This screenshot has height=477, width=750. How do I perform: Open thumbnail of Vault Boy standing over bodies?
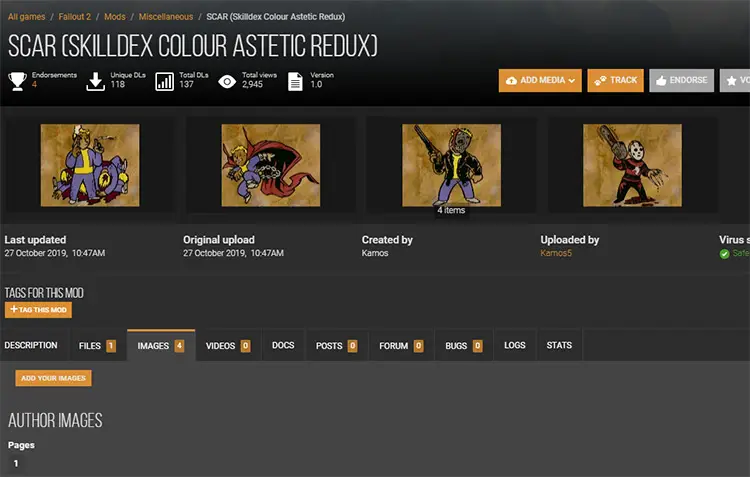click(90, 166)
